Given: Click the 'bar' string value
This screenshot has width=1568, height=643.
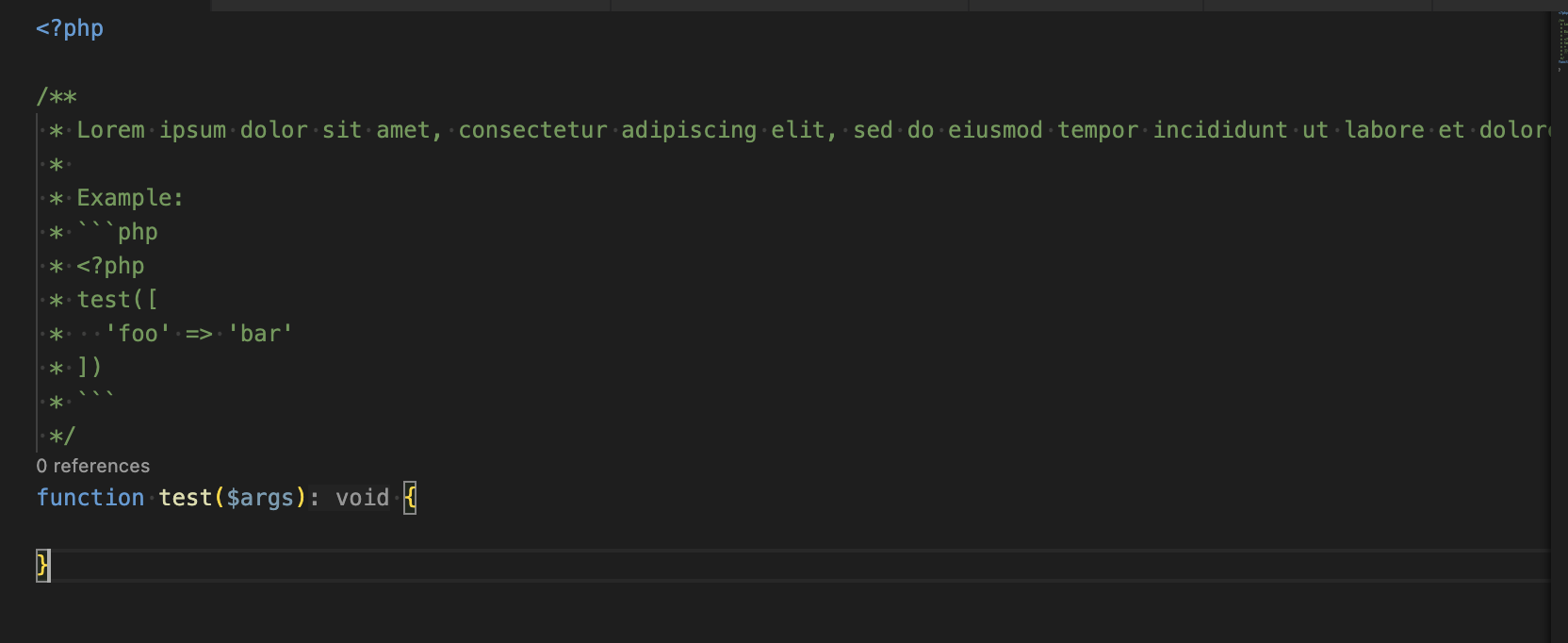Looking at the screenshot, I should (260, 334).
